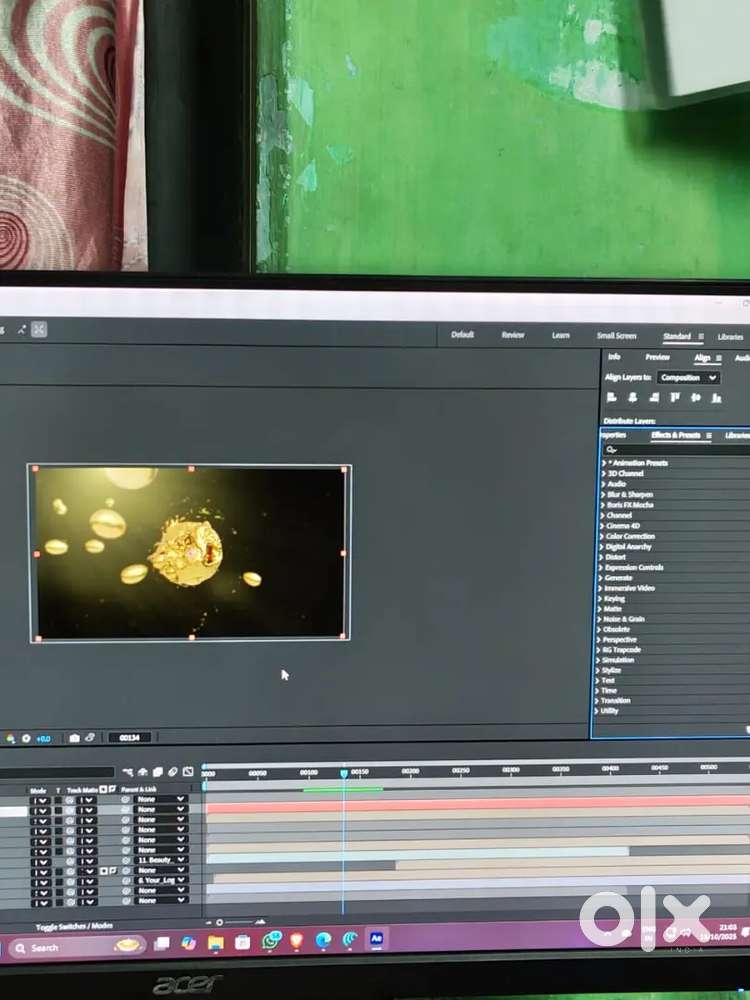Expand the Blur & Sharpen effects category
750x1000 pixels.
click(x=628, y=494)
